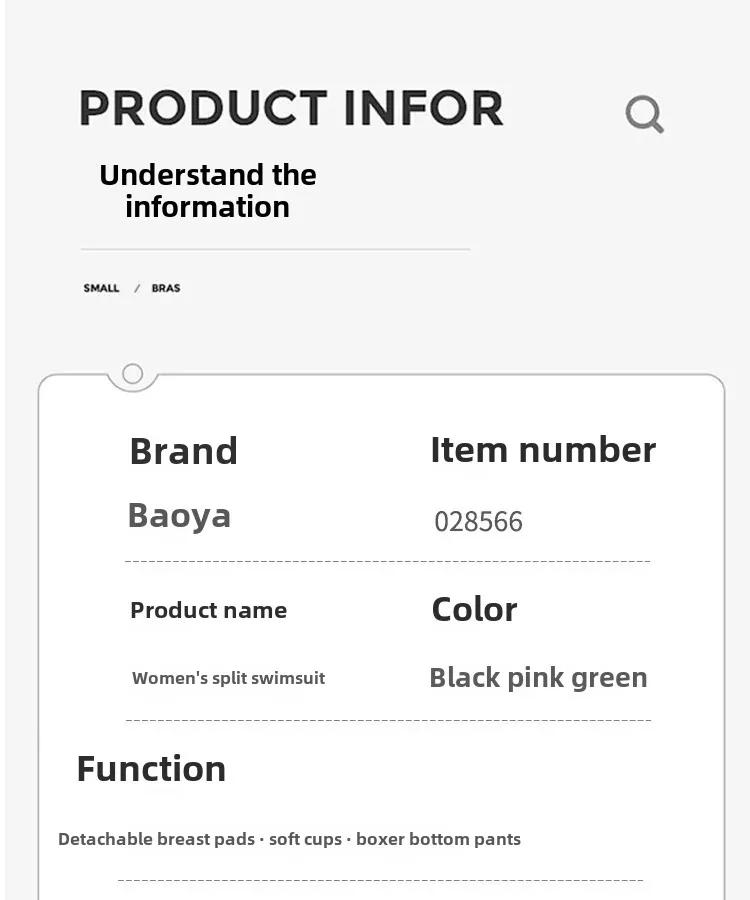This screenshot has height=900, width=750.
Task: Select Women's split swimsuit text
Action: [x=228, y=678]
